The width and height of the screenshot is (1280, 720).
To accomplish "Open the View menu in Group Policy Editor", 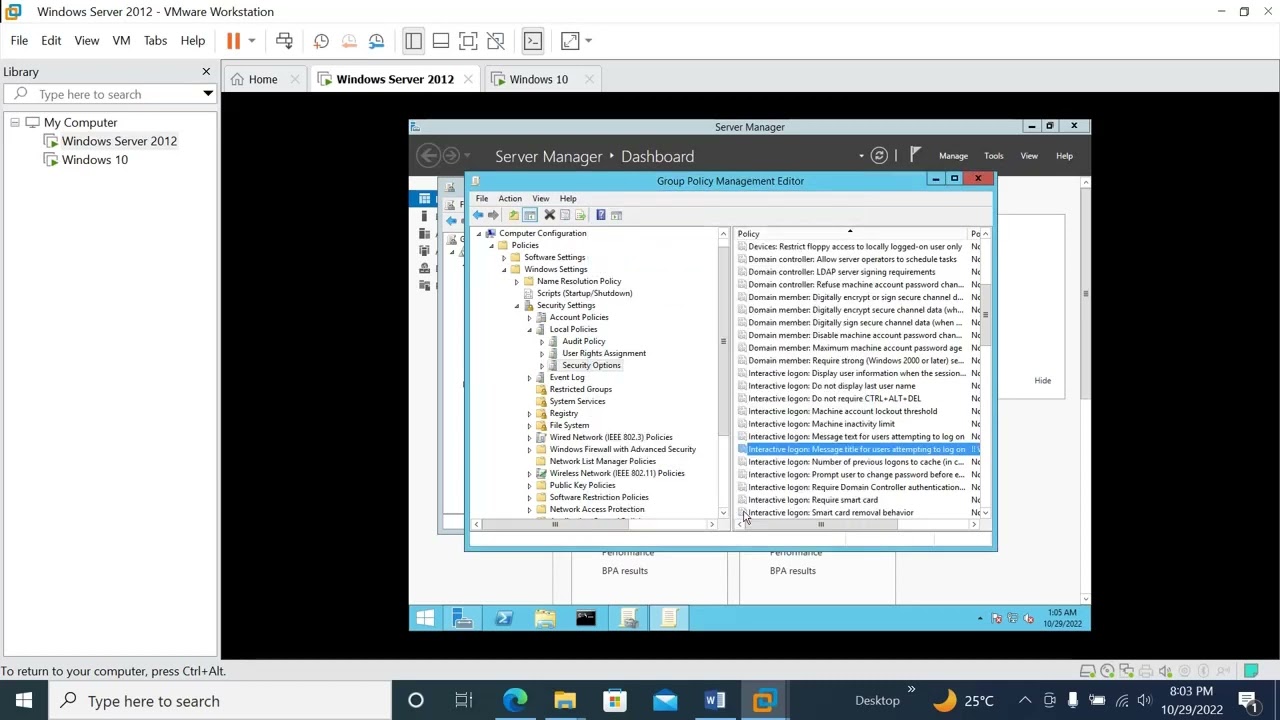I will click(540, 198).
